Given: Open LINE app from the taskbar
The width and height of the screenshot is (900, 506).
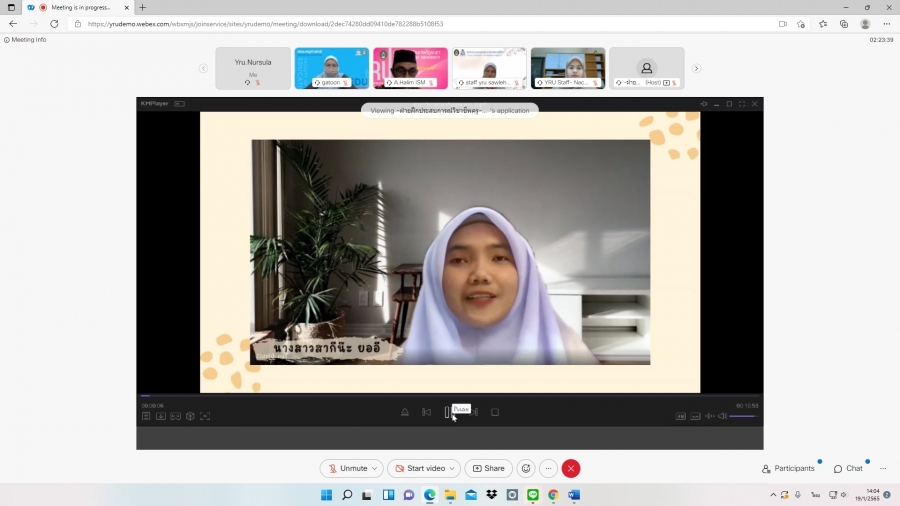Looking at the screenshot, I should pos(532,495).
